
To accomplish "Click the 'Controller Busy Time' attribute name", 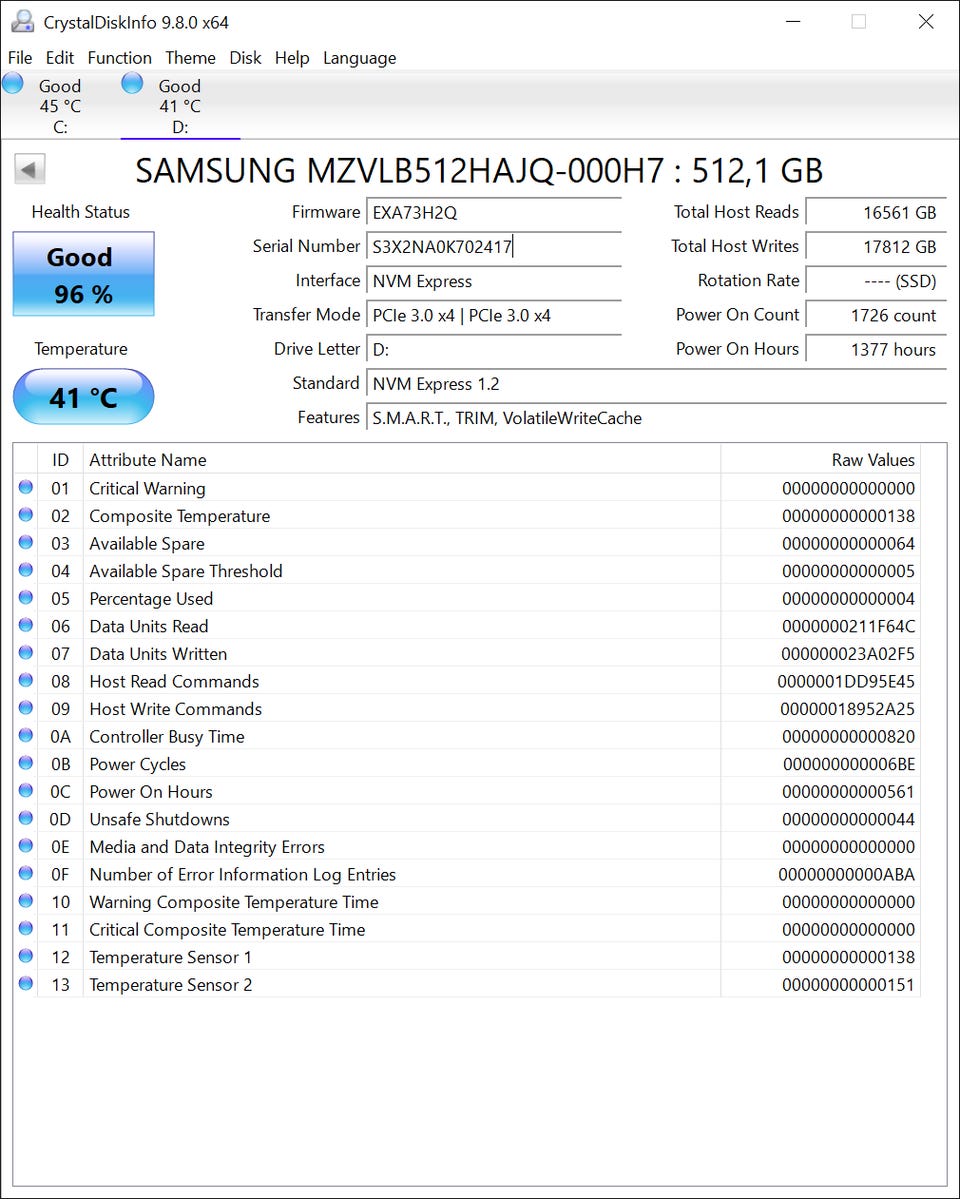I will coord(167,736).
